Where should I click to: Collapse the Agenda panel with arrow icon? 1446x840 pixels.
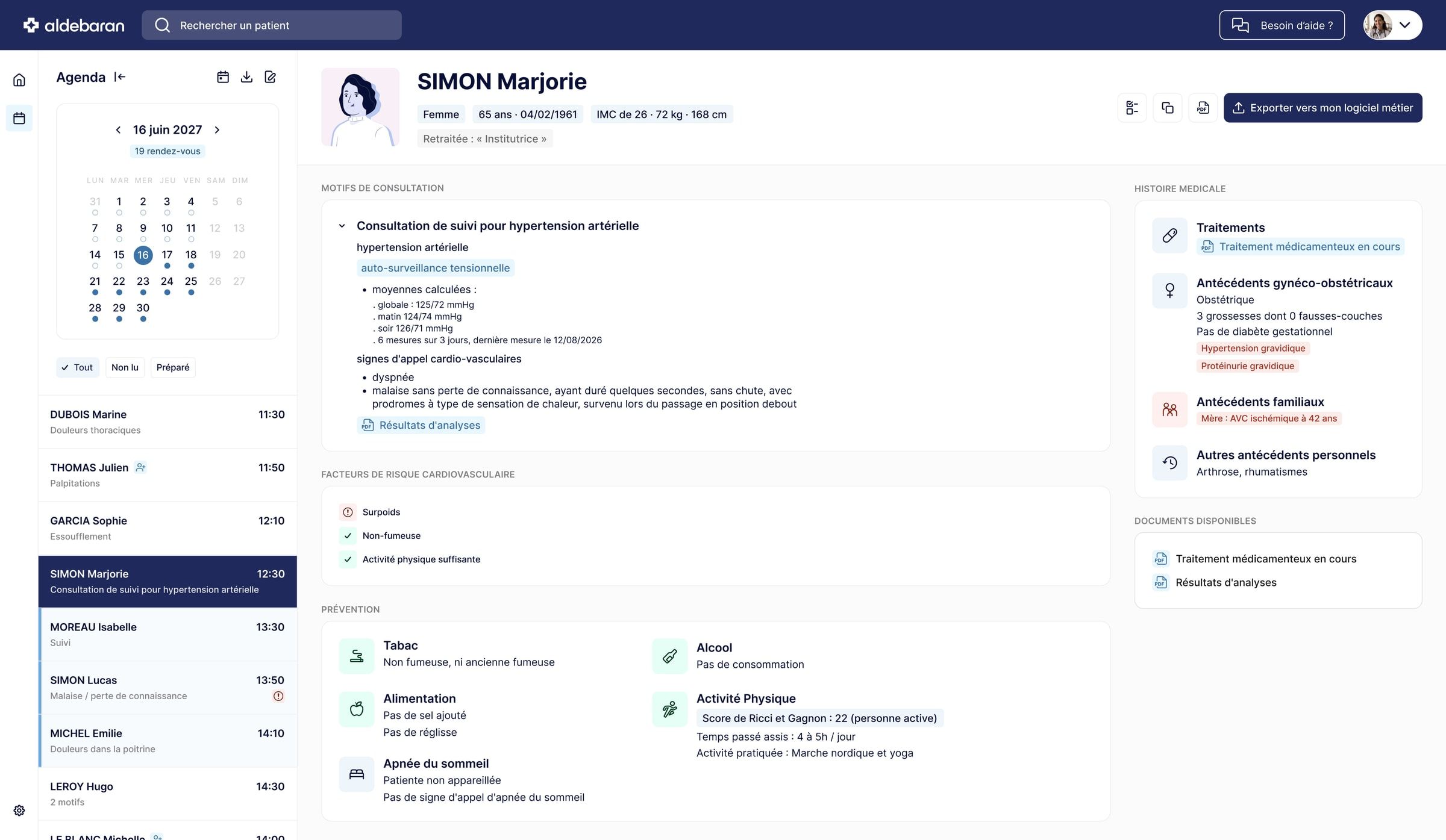[120, 77]
